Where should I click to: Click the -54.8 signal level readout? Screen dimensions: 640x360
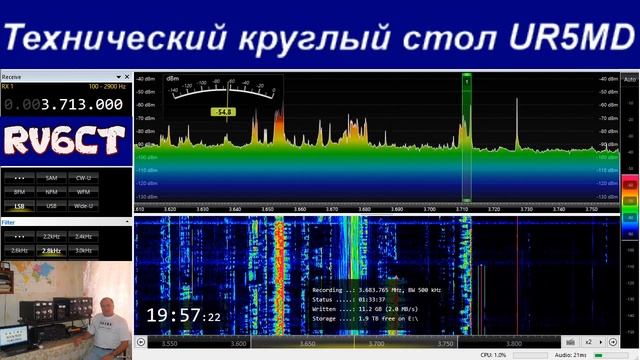[x=223, y=112]
